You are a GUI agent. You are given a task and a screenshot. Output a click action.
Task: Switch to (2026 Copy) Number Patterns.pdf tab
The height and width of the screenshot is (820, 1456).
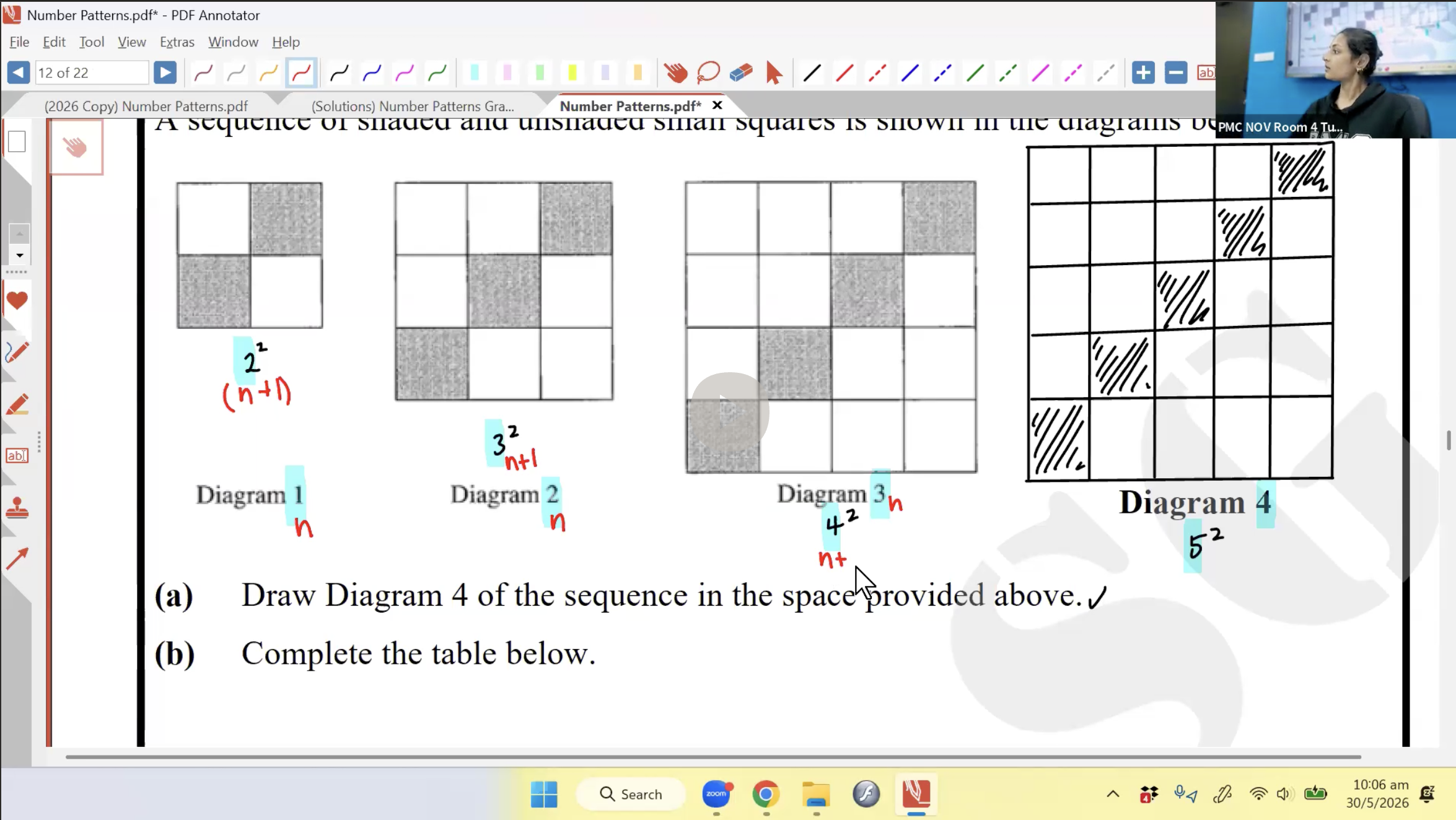pyautogui.click(x=146, y=106)
